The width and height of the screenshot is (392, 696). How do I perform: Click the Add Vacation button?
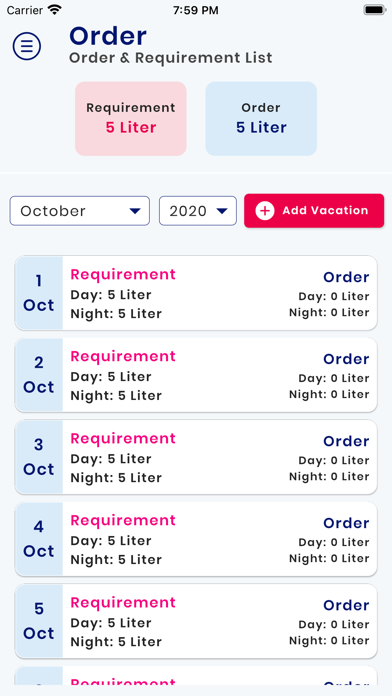tap(314, 210)
